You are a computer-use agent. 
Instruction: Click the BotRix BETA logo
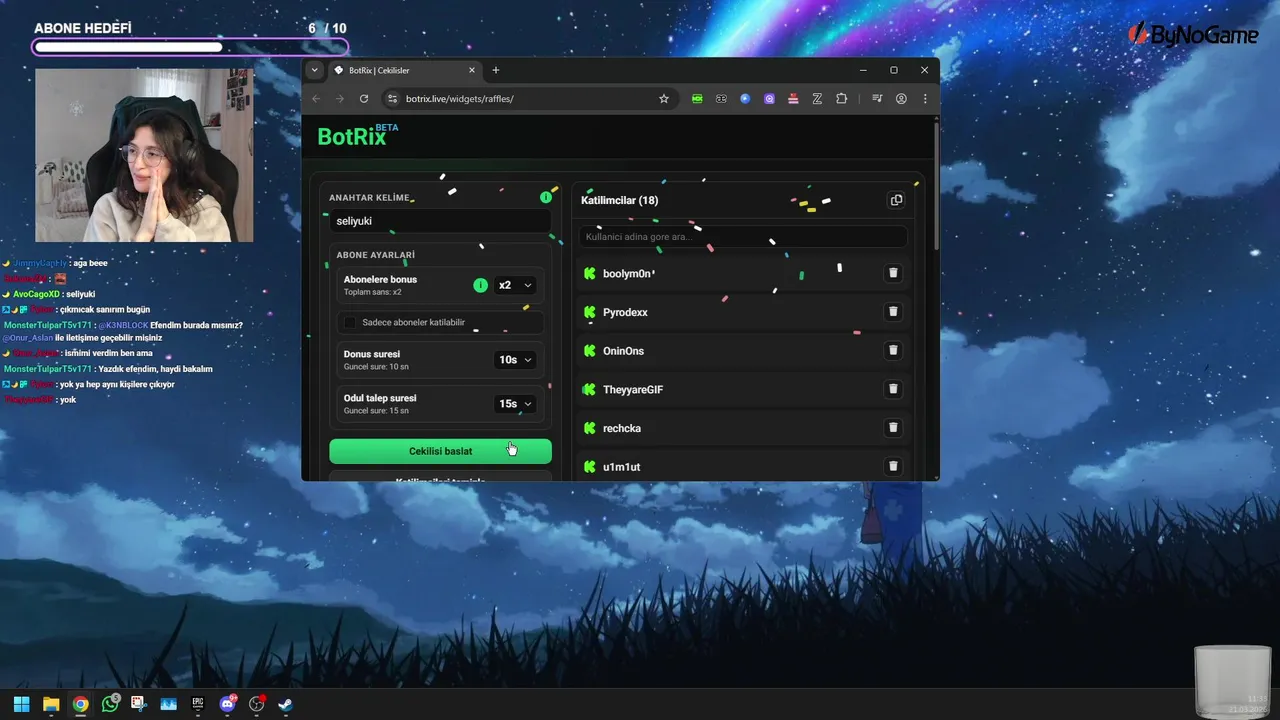point(357,136)
